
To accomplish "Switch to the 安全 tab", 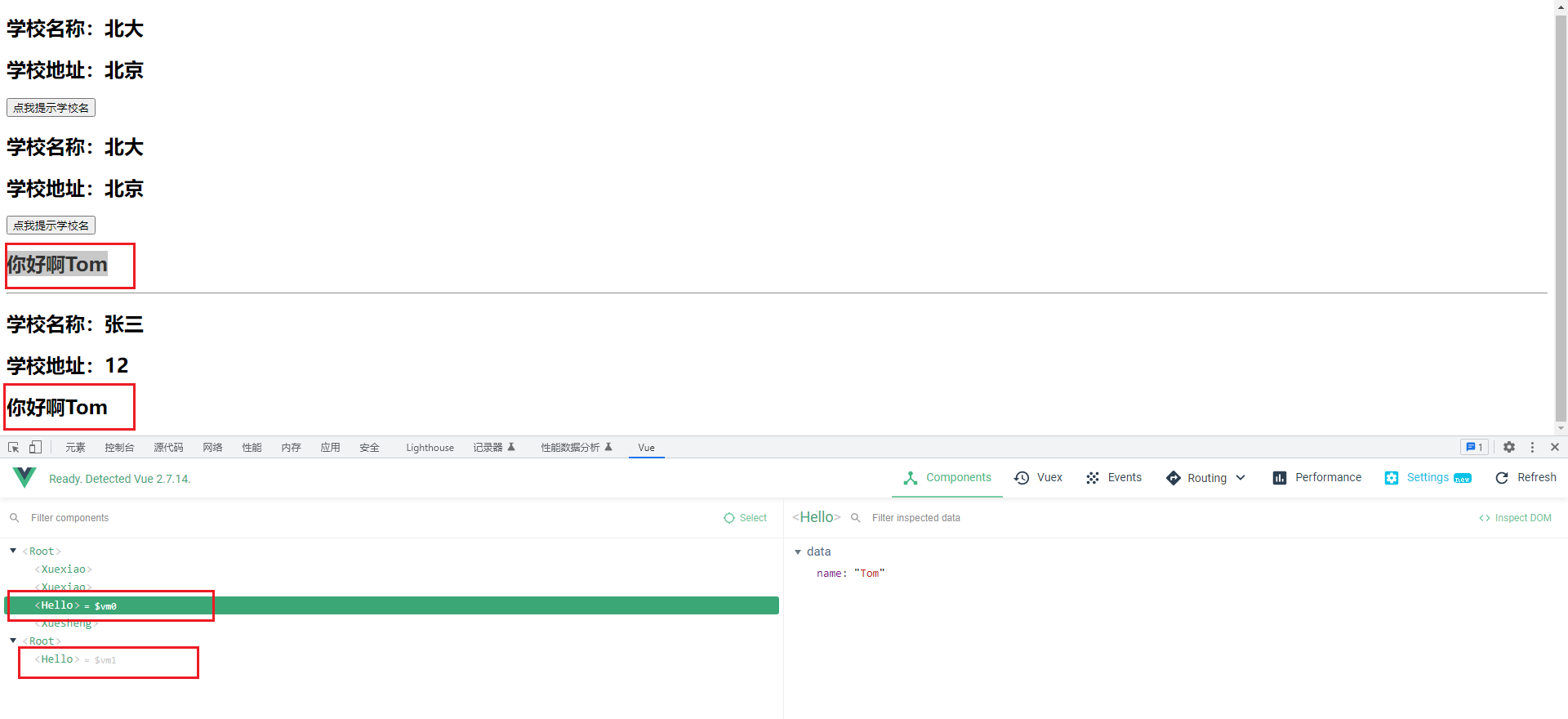I will point(369,448).
